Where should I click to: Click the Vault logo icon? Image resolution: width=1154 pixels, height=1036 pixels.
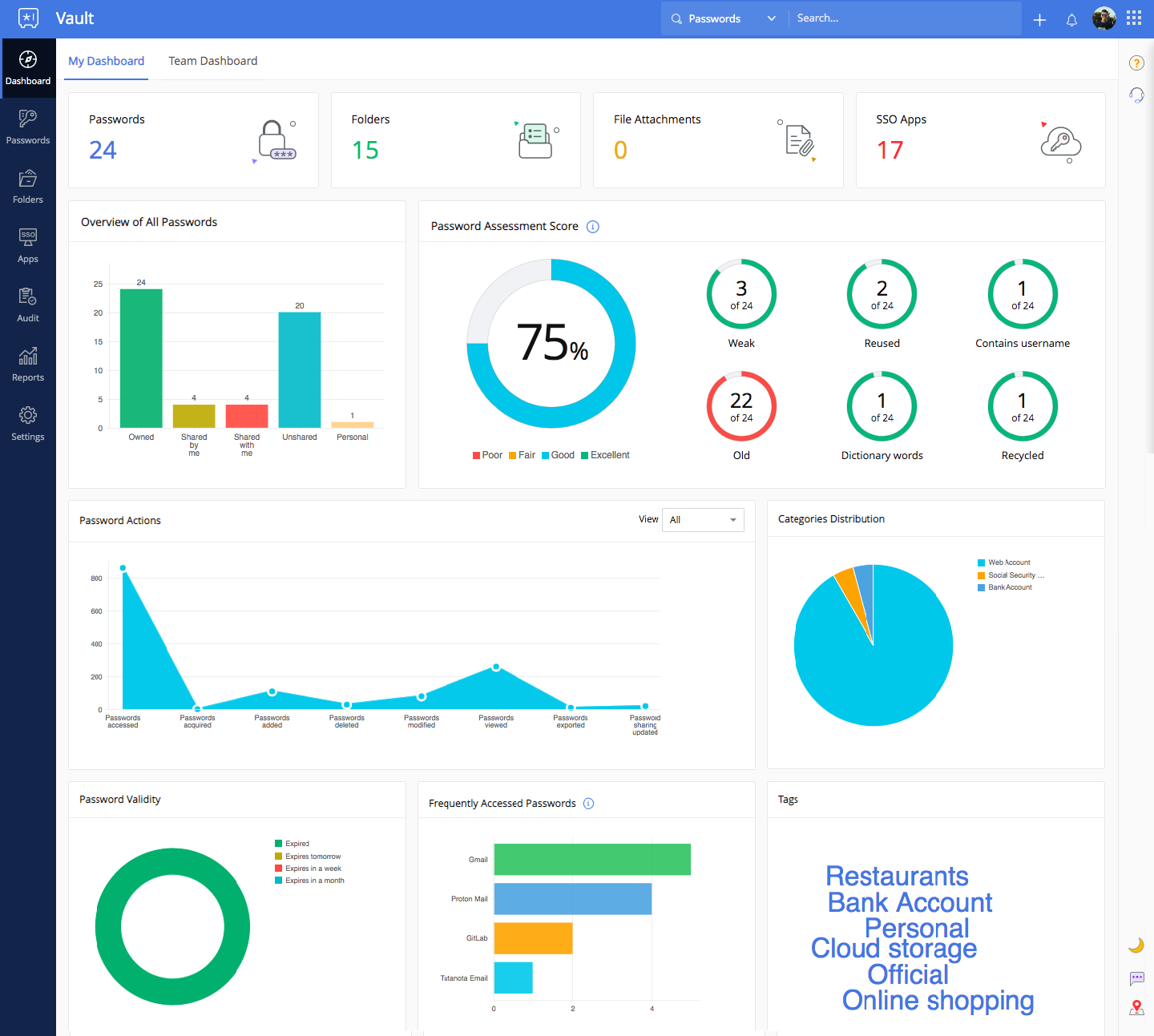click(28, 18)
